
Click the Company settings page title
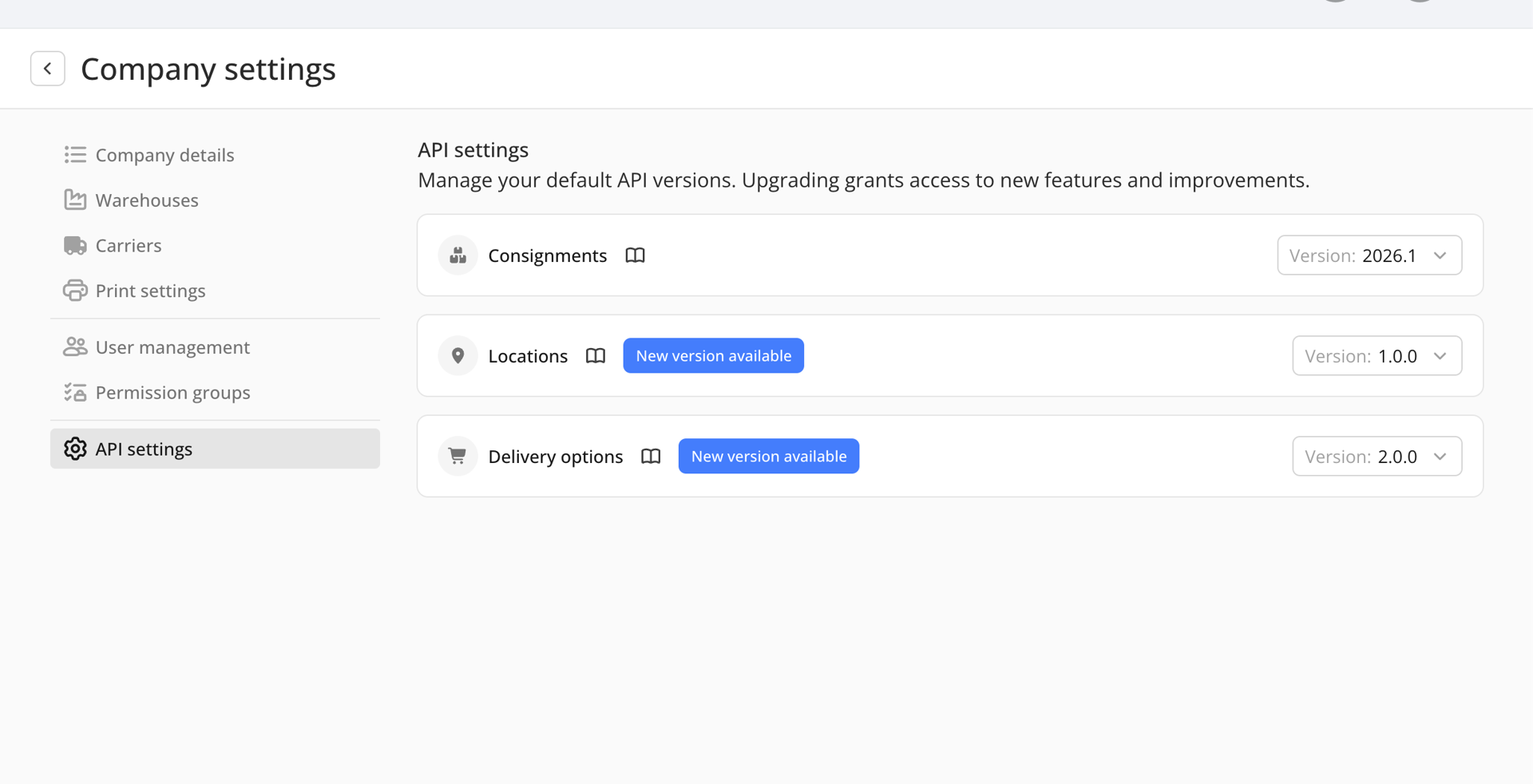[x=208, y=69]
